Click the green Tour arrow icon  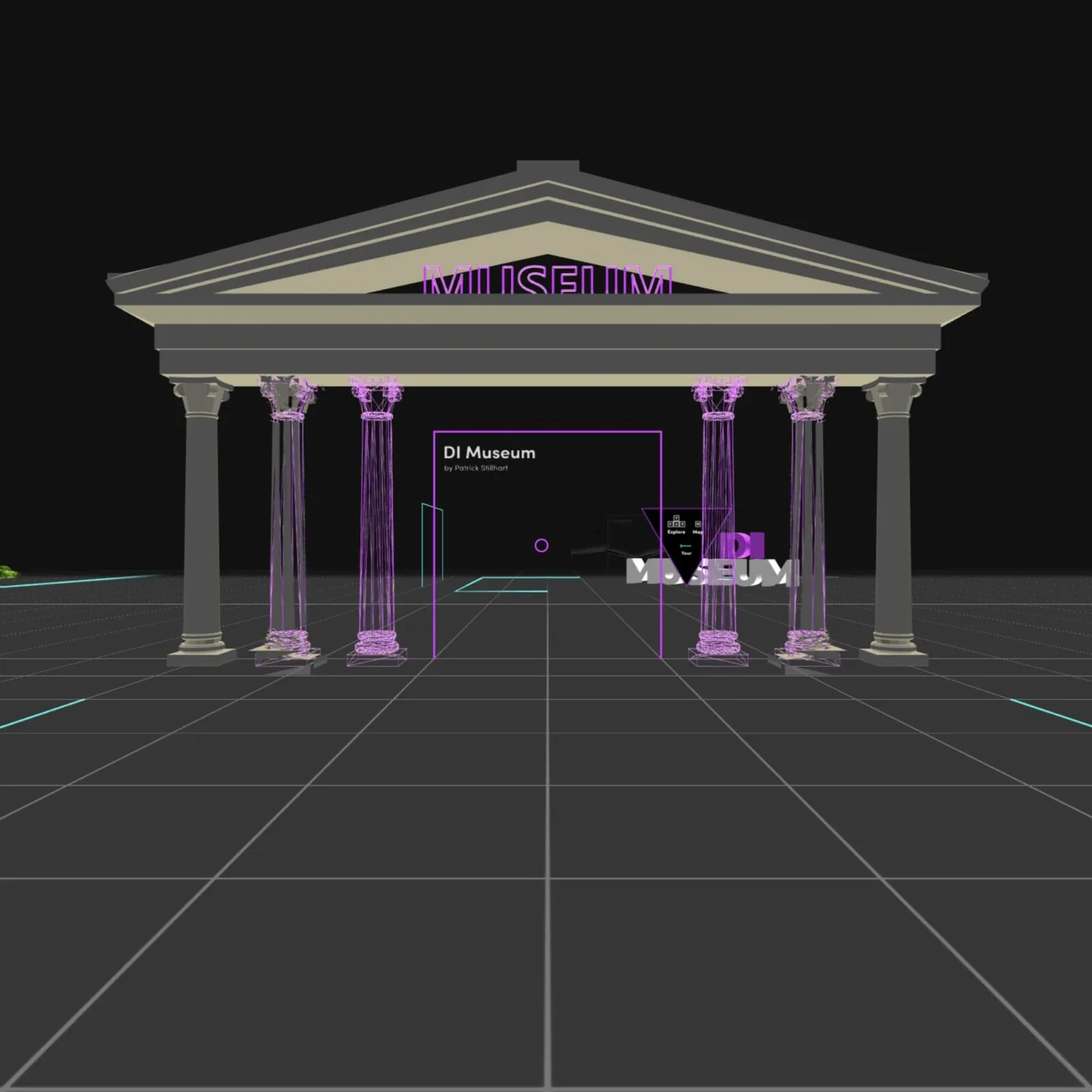(x=686, y=546)
